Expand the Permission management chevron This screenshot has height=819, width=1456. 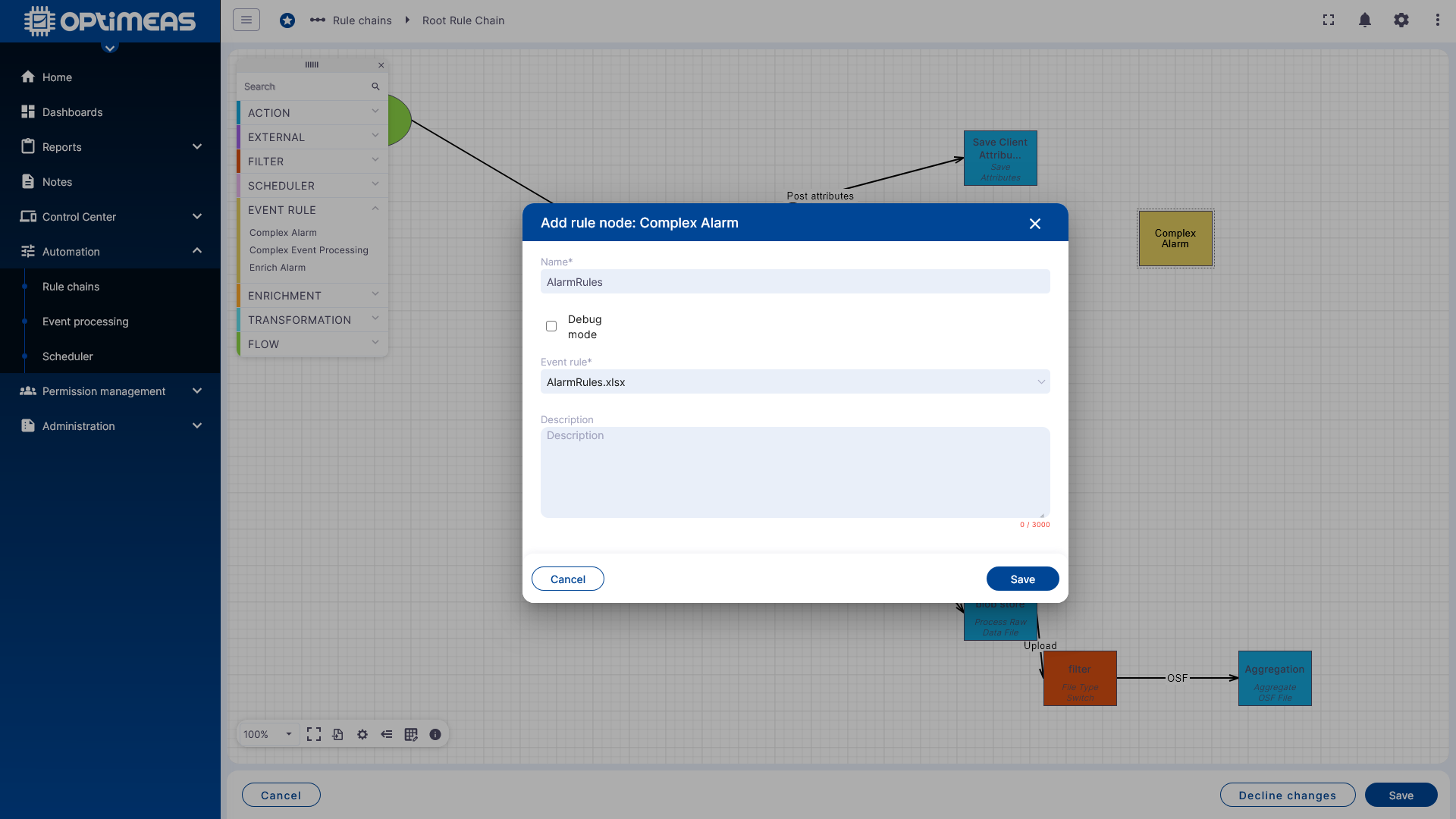coord(197,391)
